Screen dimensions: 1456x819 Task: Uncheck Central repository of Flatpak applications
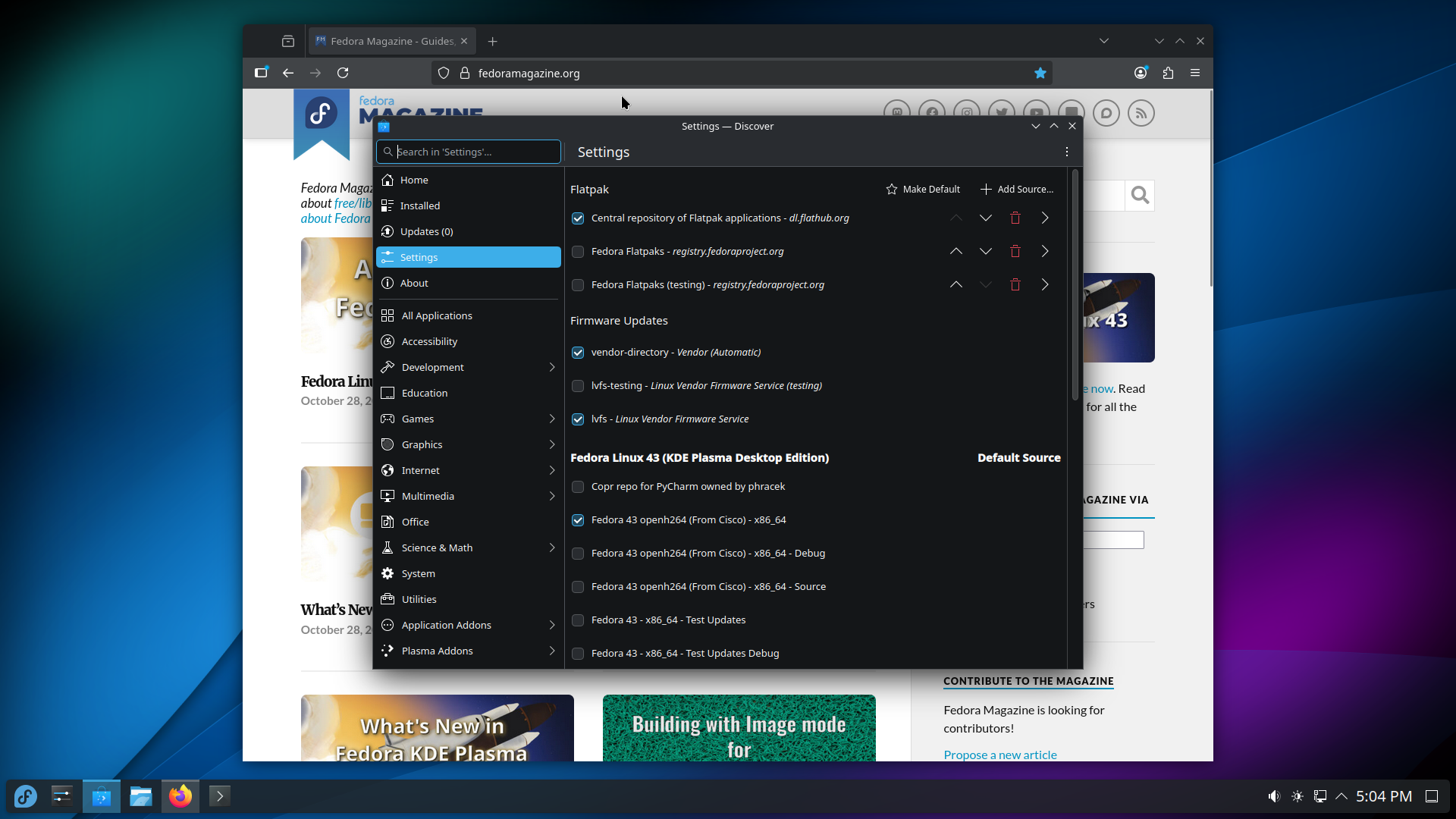[x=578, y=218]
